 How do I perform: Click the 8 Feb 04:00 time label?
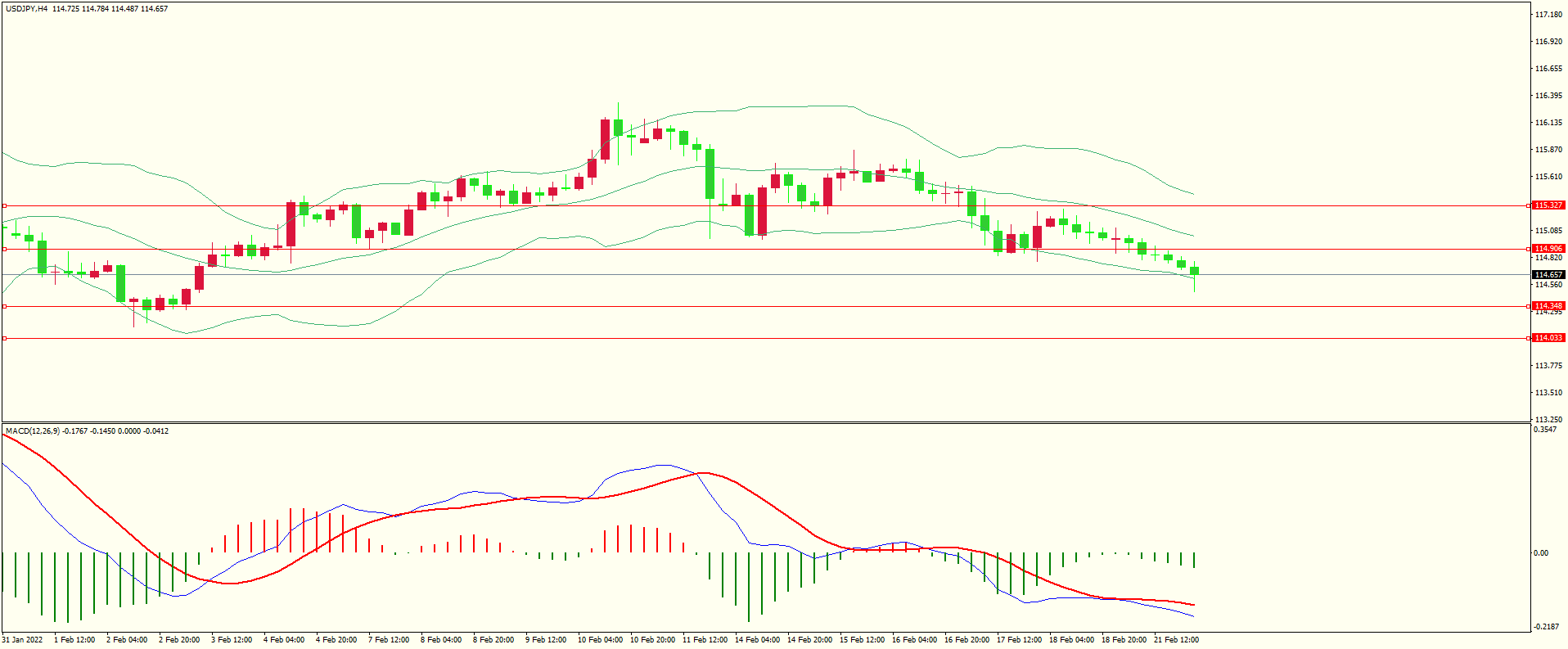click(441, 640)
